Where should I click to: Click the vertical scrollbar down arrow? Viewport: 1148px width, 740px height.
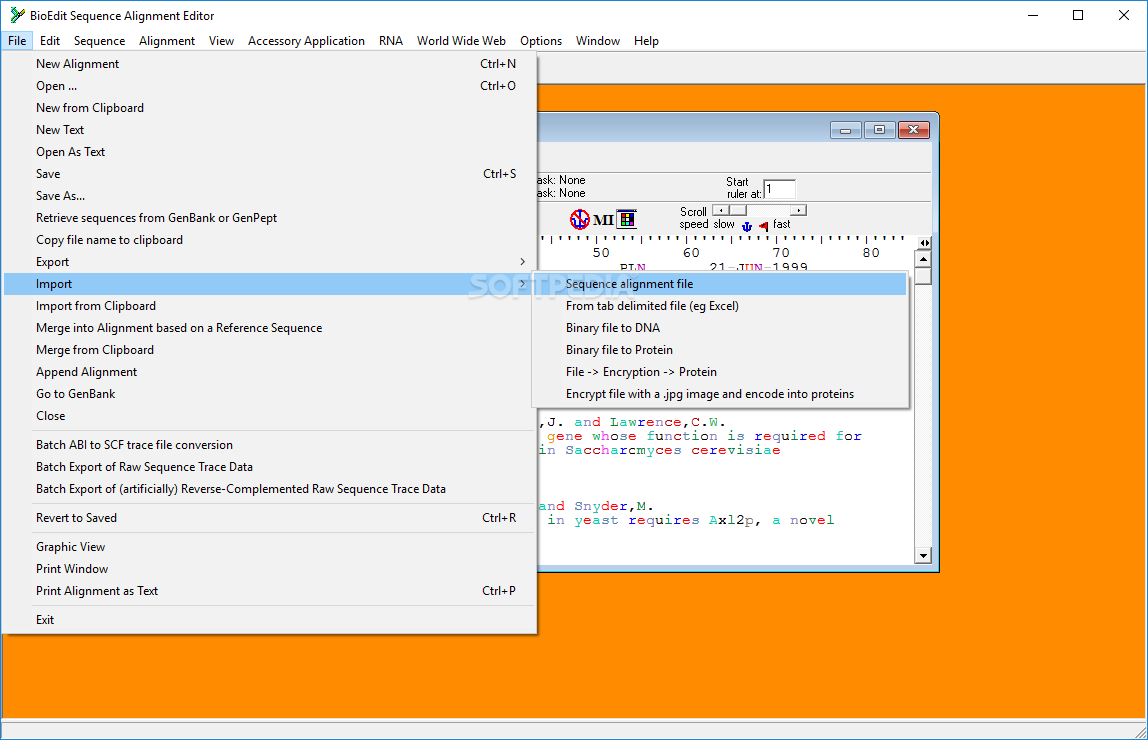923,556
